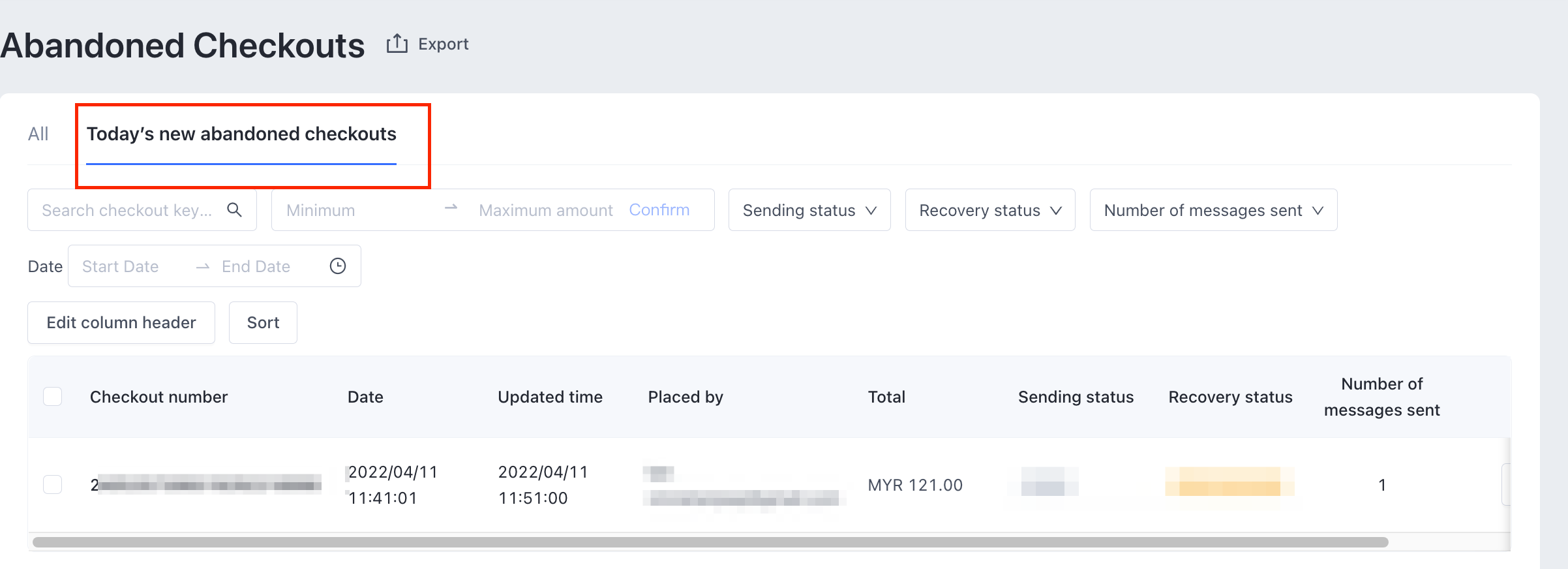This screenshot has width=1568, height=569.
Task: Click the Confirm amount link
Action: 659,210
